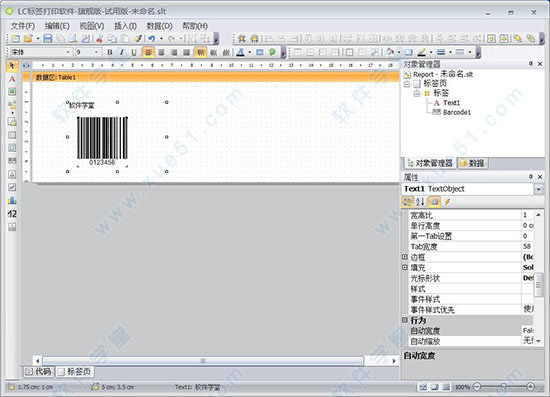Expand the 边框 property group
550x397 pixels.
(405, 257)
